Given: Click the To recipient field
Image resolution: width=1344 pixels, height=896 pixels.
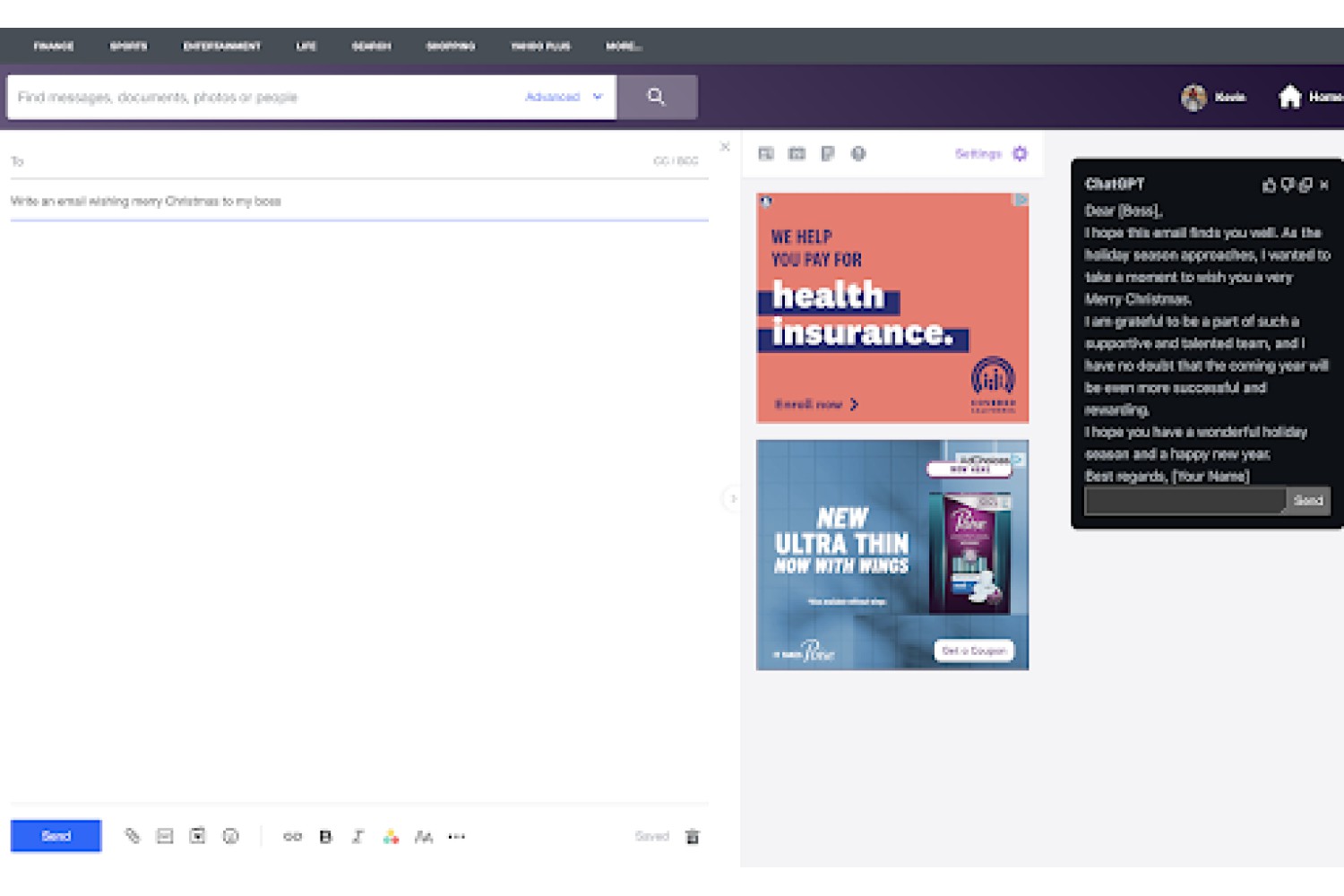Looking at the screenshot, I should [x=332, y=161].
